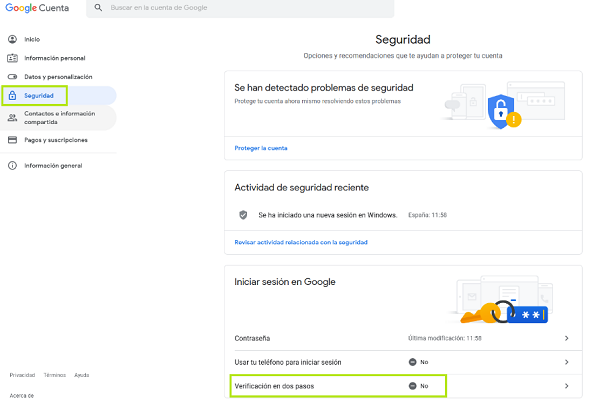Open Revisar actividad relacionada con la seguridad
This screenshot has width=600, height=403.
coord(300,242)
